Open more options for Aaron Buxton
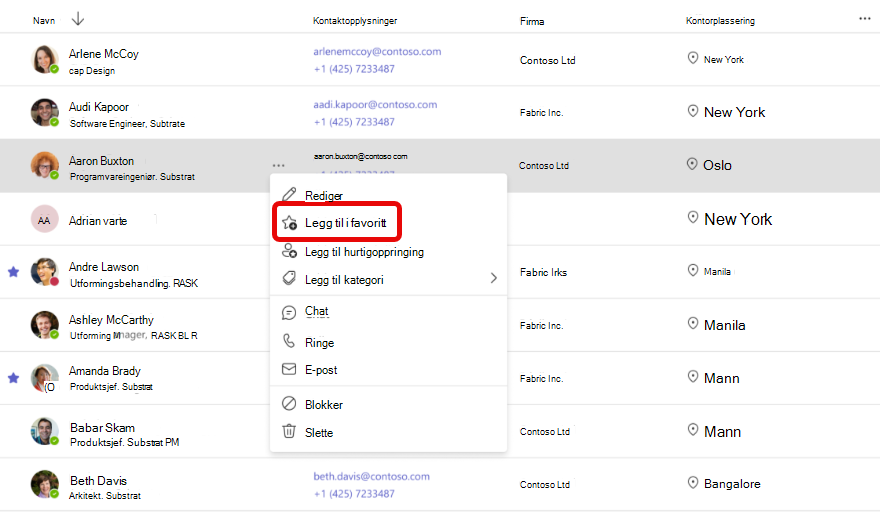This screenshot has width=880, height=512. pos(278,166)
